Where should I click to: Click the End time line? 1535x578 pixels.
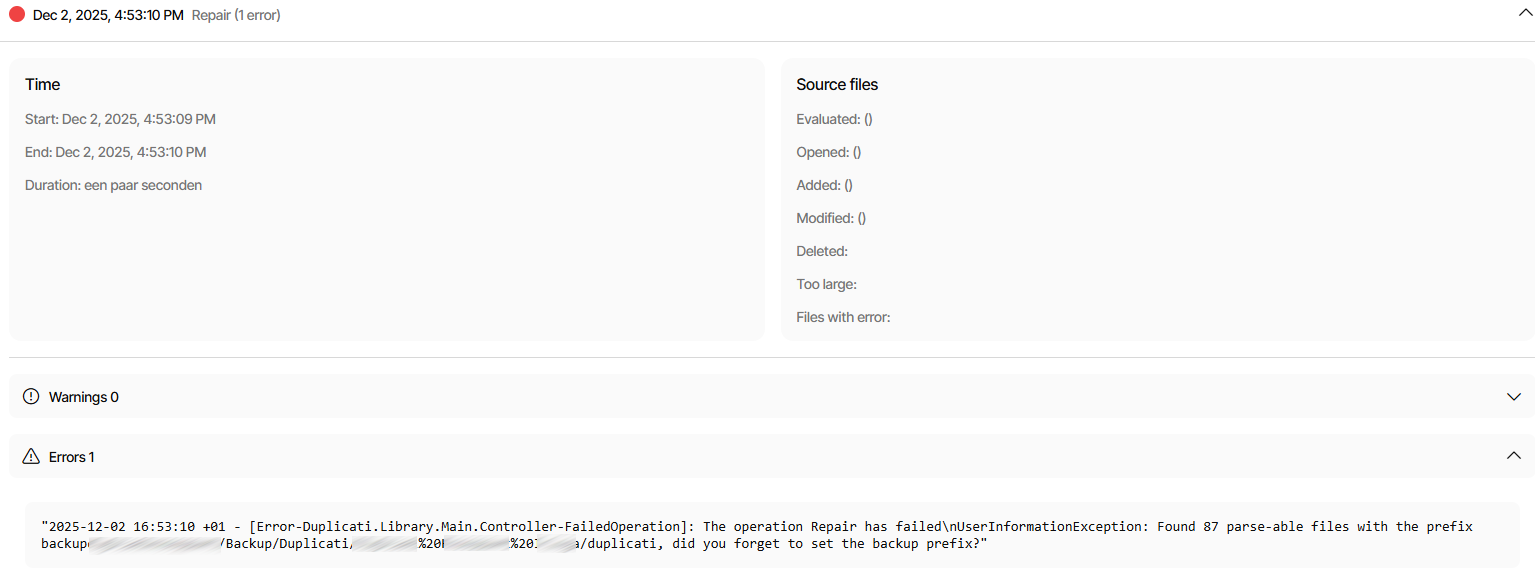click(116, 152)
